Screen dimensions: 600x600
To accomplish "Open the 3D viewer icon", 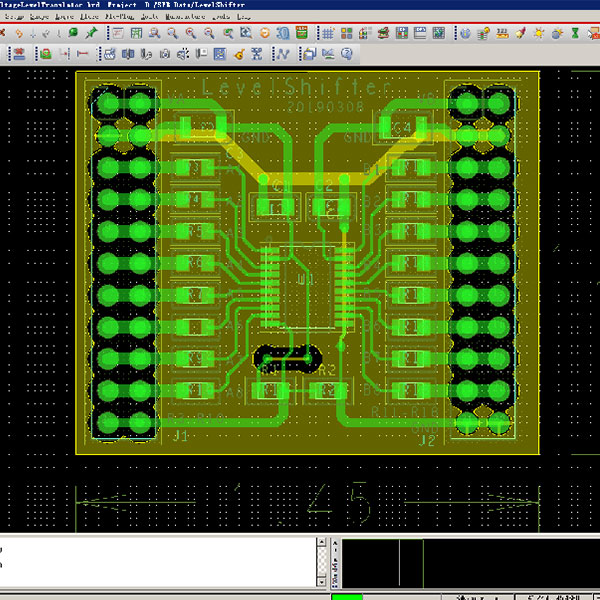I will pos(283,34).
